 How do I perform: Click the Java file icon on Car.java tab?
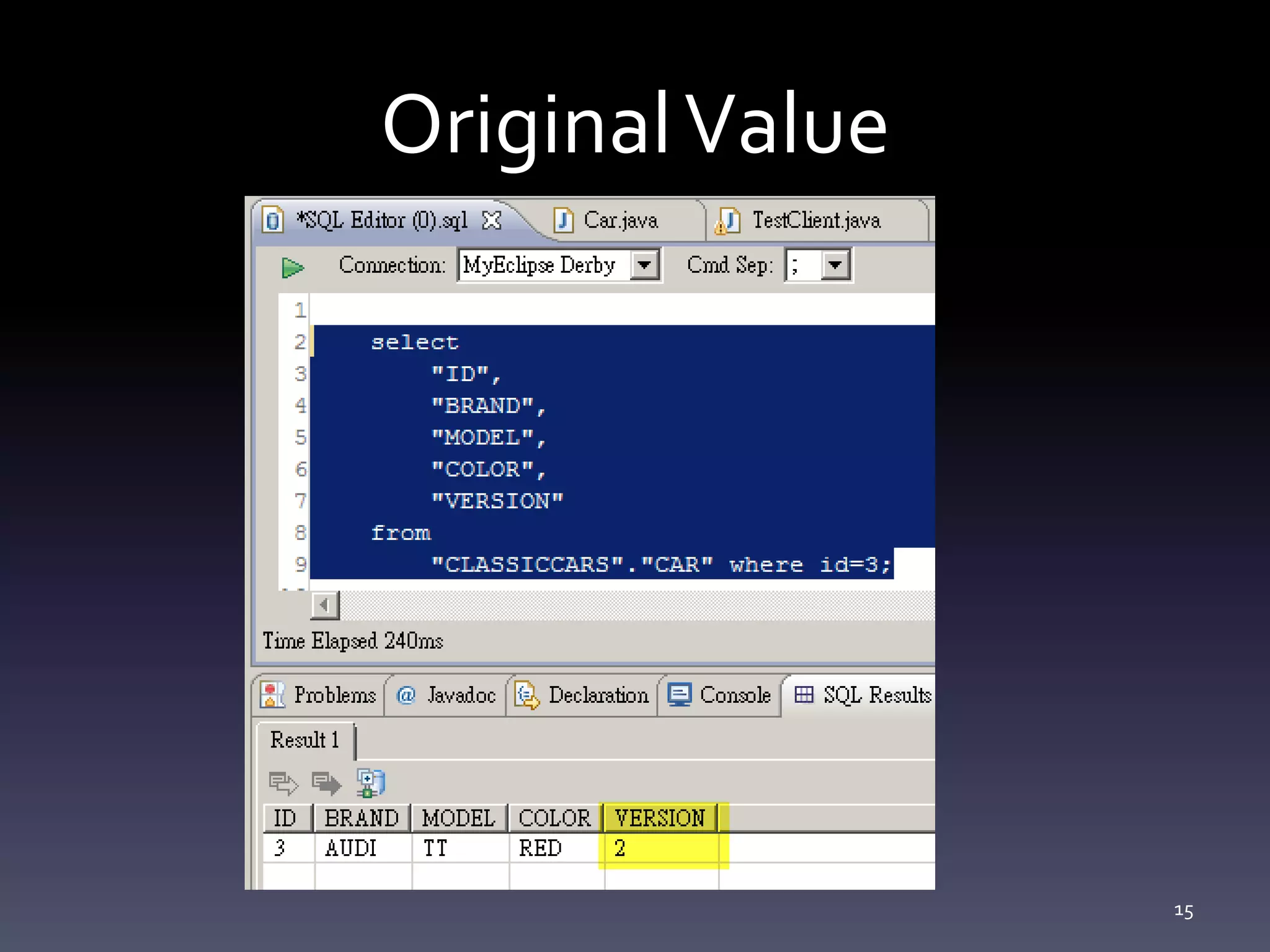tap(563, 220)
